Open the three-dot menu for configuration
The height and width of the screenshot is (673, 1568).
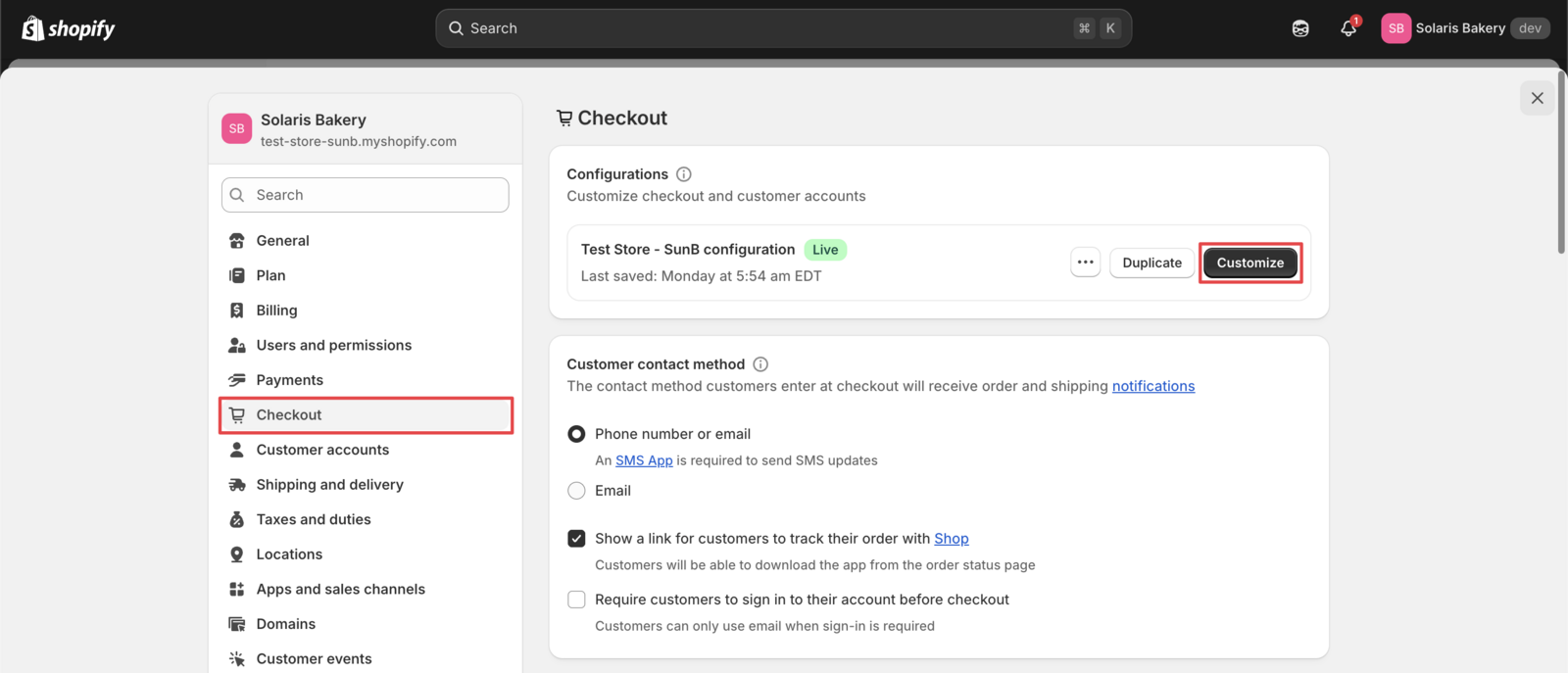1085,263
